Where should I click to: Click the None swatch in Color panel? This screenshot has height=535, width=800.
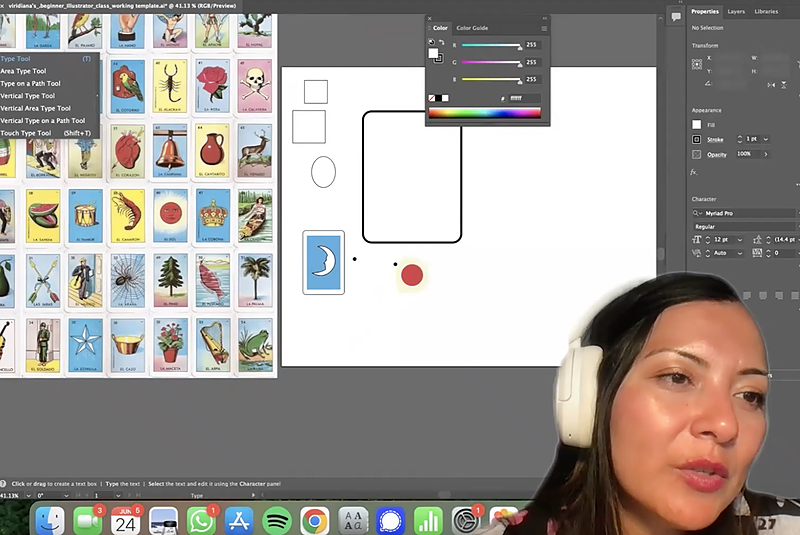(432, 98)
